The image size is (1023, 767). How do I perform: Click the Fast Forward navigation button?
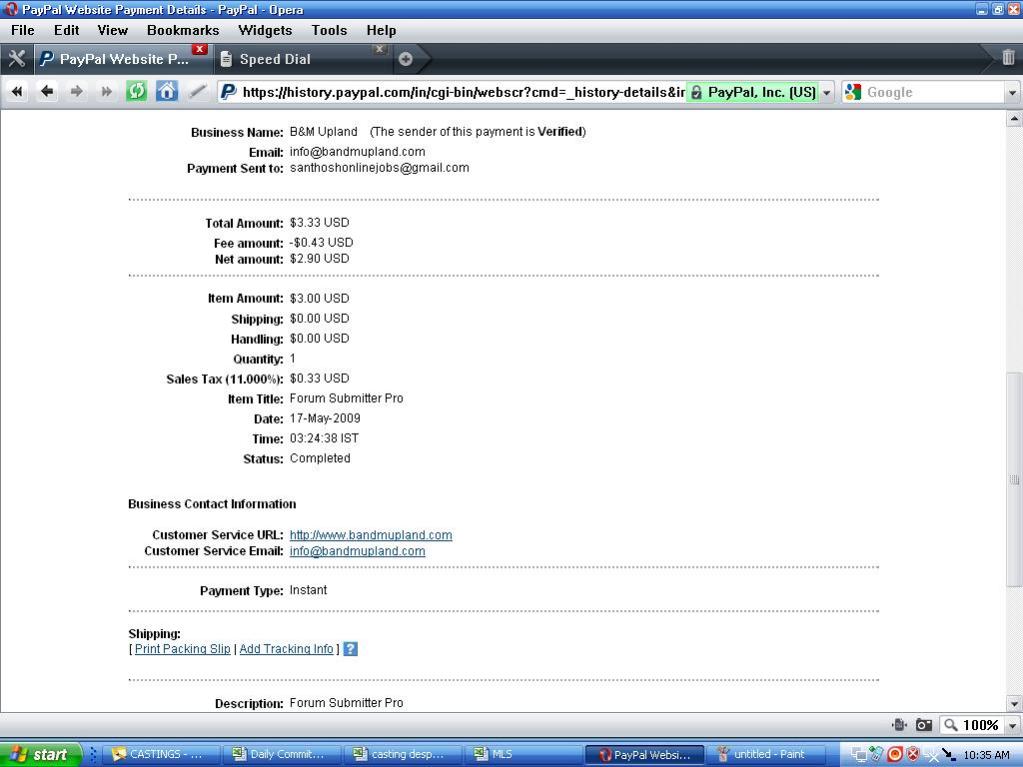point(106,92)
